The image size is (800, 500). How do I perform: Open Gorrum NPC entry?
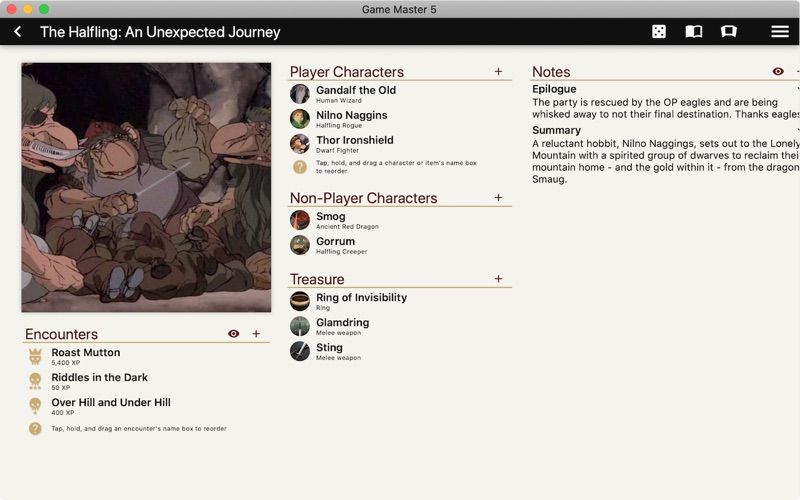point(335,241)
